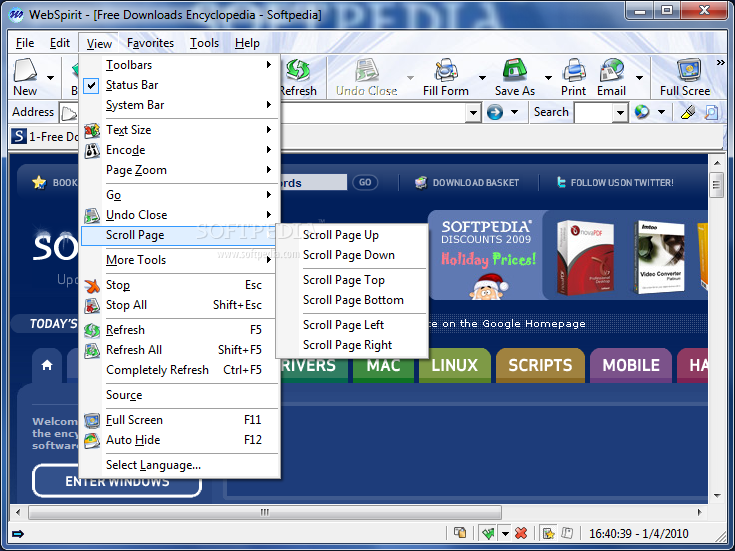Click the novaPDF product box thumbnail

(x=585, y=258)
